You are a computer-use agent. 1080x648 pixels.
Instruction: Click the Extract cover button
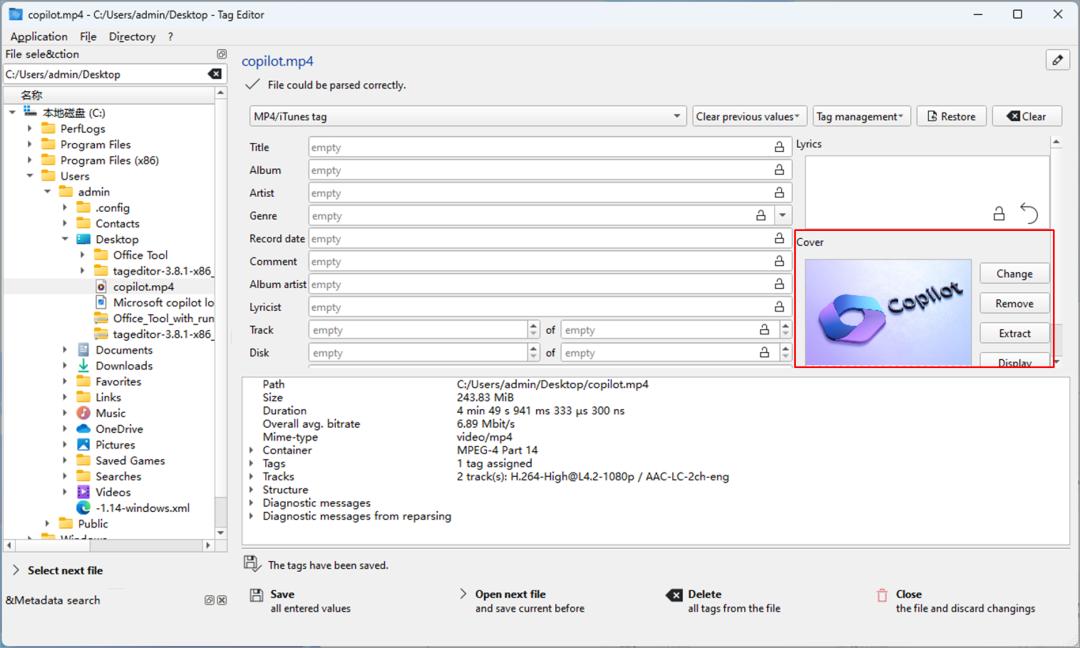click(x=1014, y=334)
